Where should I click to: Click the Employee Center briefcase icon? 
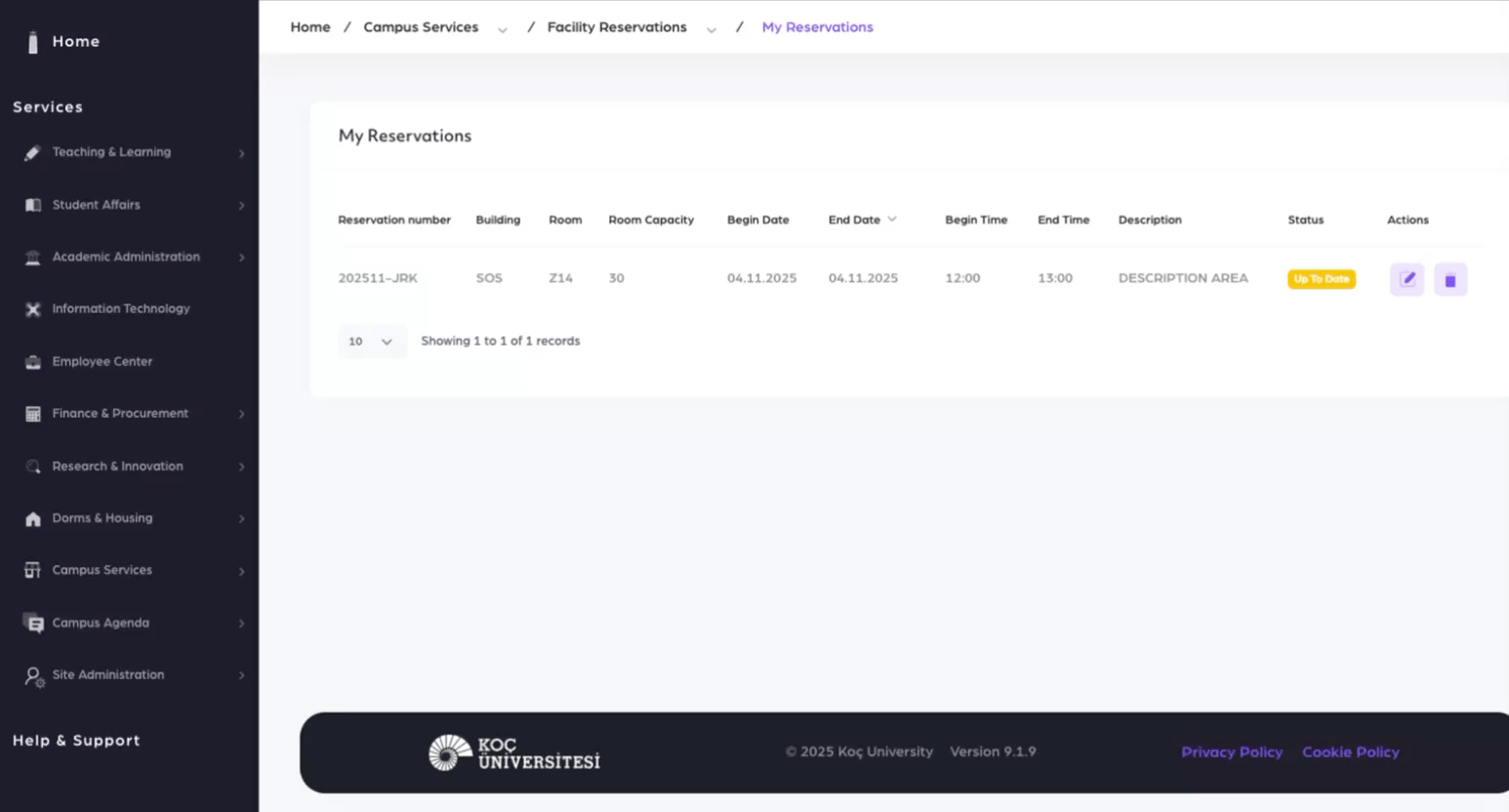click(x=33, y=362)
